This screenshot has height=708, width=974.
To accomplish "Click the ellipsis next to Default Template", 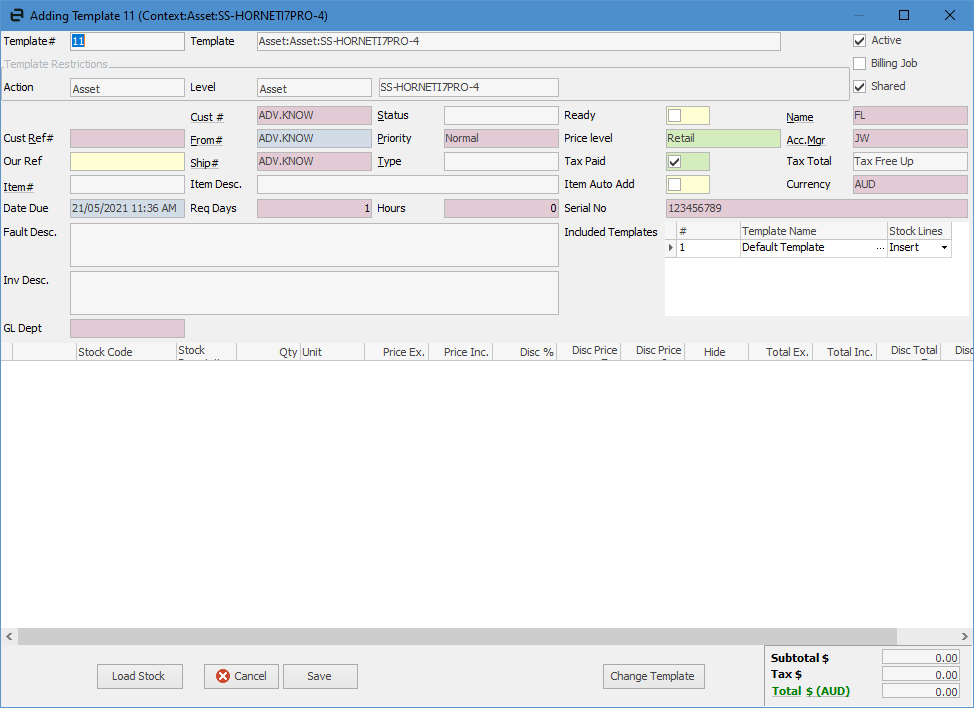I will [880, 248].
